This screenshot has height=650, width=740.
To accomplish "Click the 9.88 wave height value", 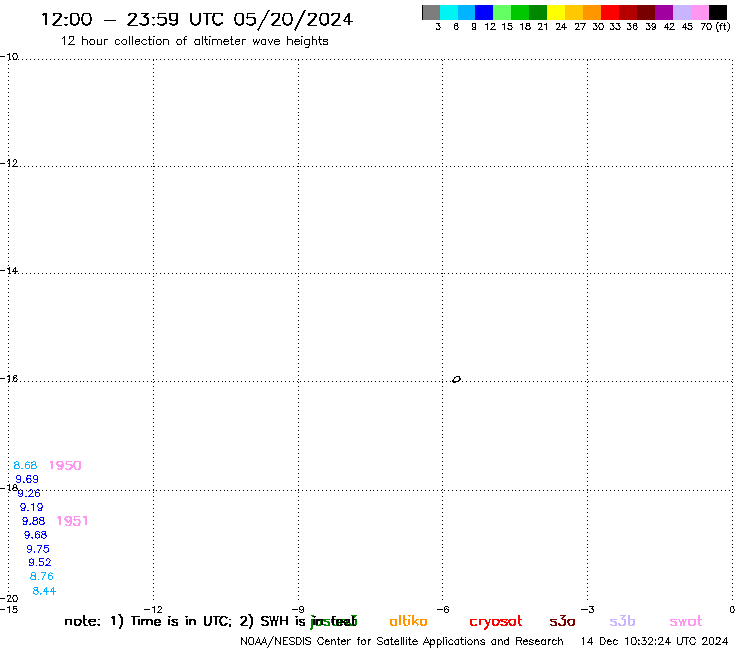I will [x=34, y=521].
